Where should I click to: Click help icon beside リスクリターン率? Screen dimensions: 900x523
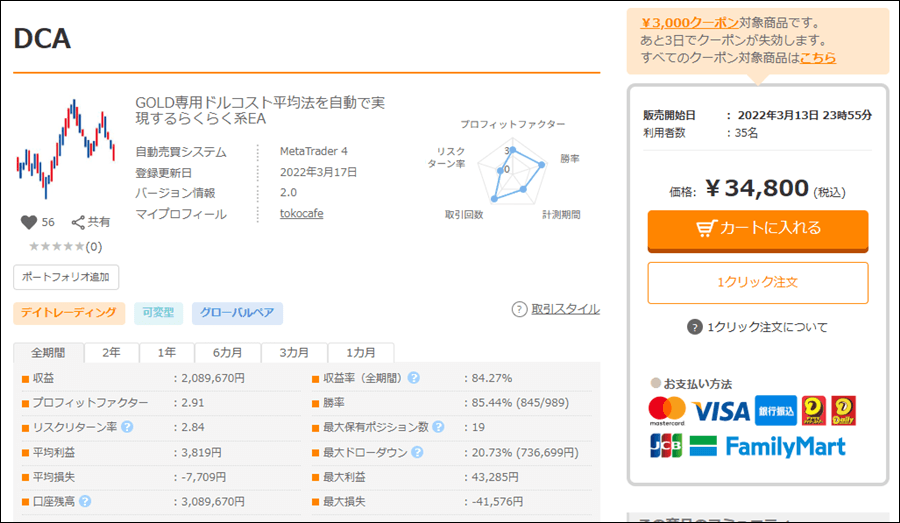[x=127, y=427]
